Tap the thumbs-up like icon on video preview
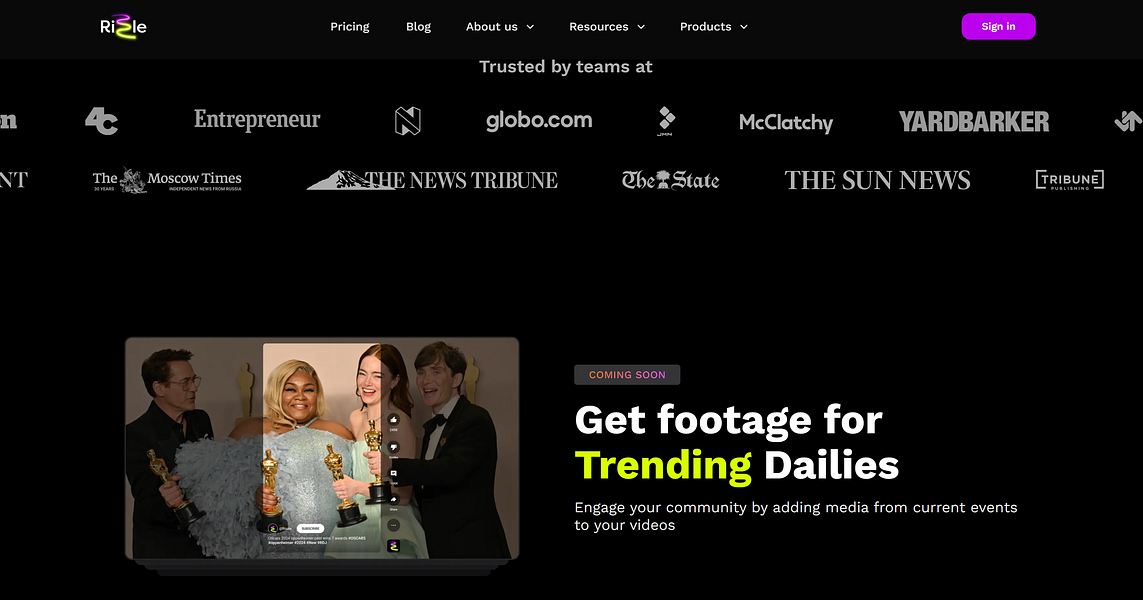 [394, 420]
